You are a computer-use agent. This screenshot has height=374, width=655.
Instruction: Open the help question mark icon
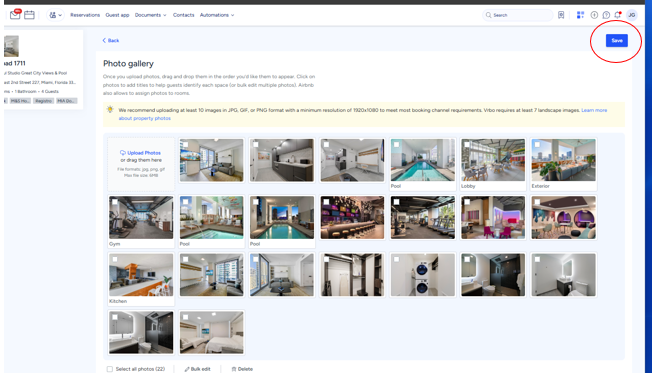(606, 15)
